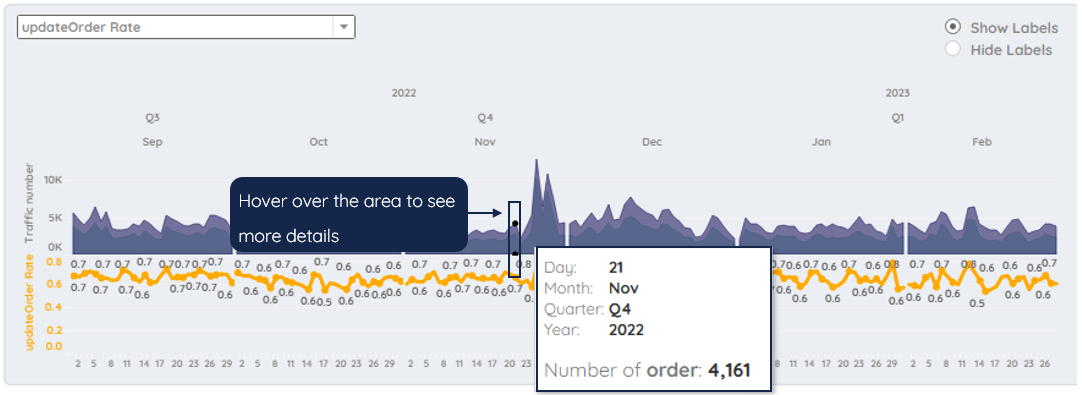Select the Hide Labels radio button

[953, 49]
